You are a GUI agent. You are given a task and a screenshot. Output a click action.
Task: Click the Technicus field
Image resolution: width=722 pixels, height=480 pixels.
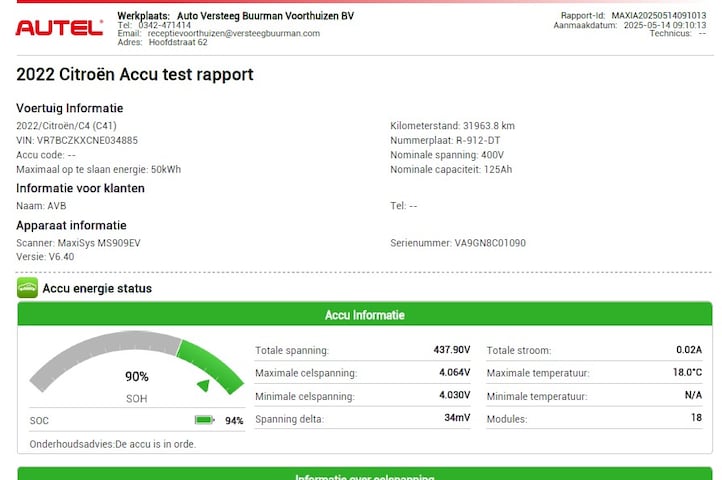677,33
